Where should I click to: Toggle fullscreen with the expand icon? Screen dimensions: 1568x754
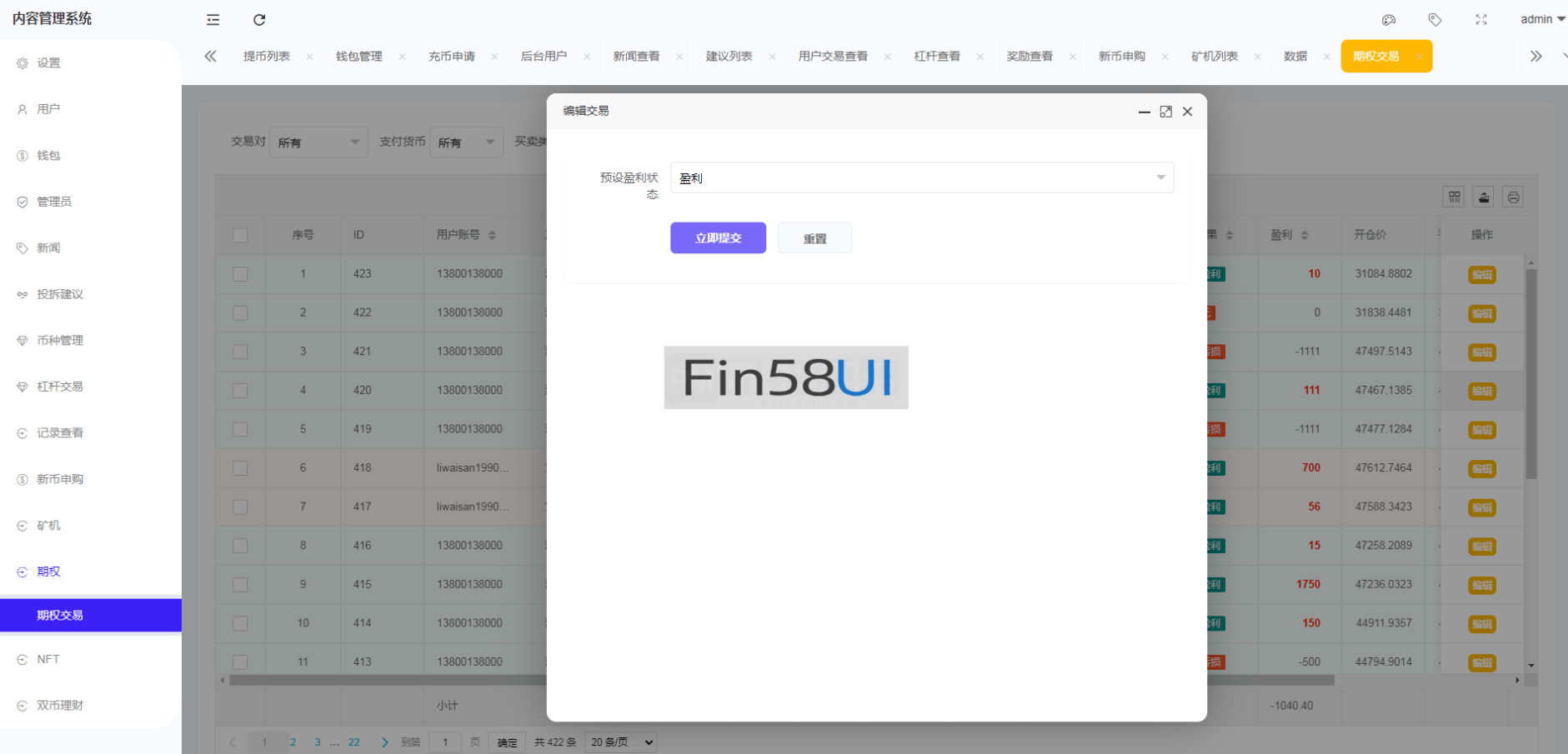(x=1481, y=19)
